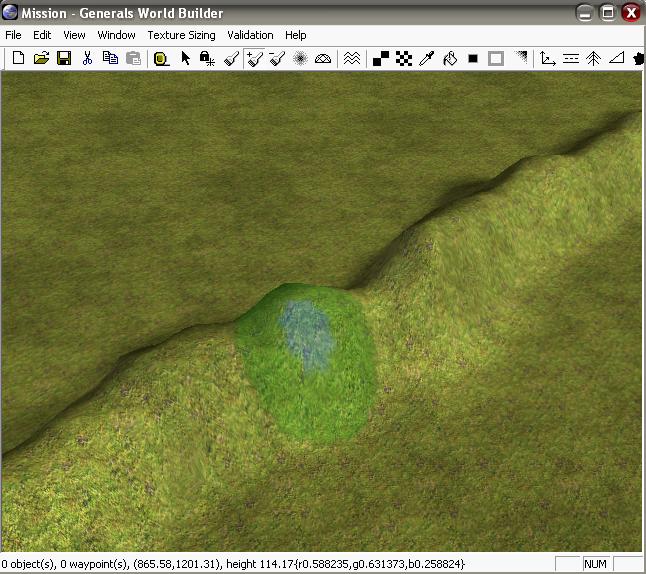Viewport: 646px width, 574px height.
Task: Cut selection with scissors icon
Action: [x=87, y=58]
